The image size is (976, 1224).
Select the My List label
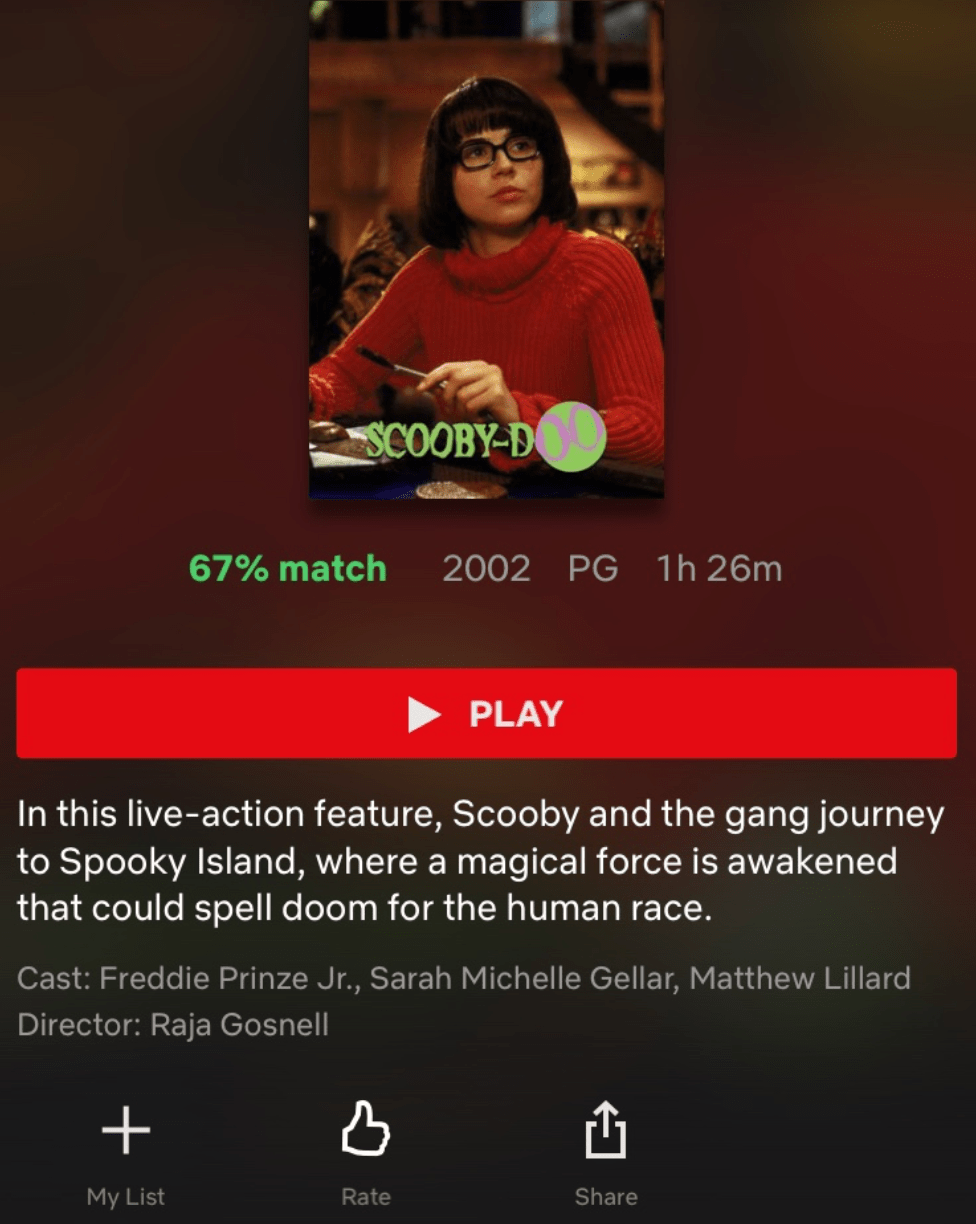pos(126,1197)
